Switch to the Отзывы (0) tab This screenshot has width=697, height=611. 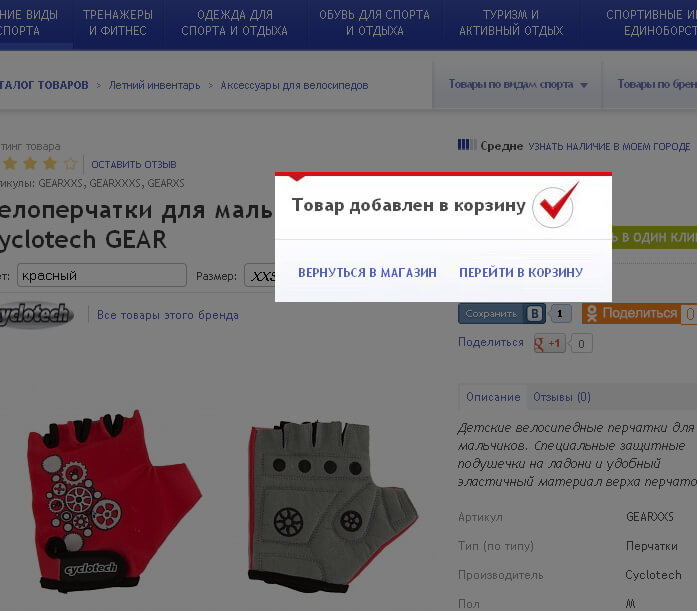pyautogui.click(x=562, y=397)
